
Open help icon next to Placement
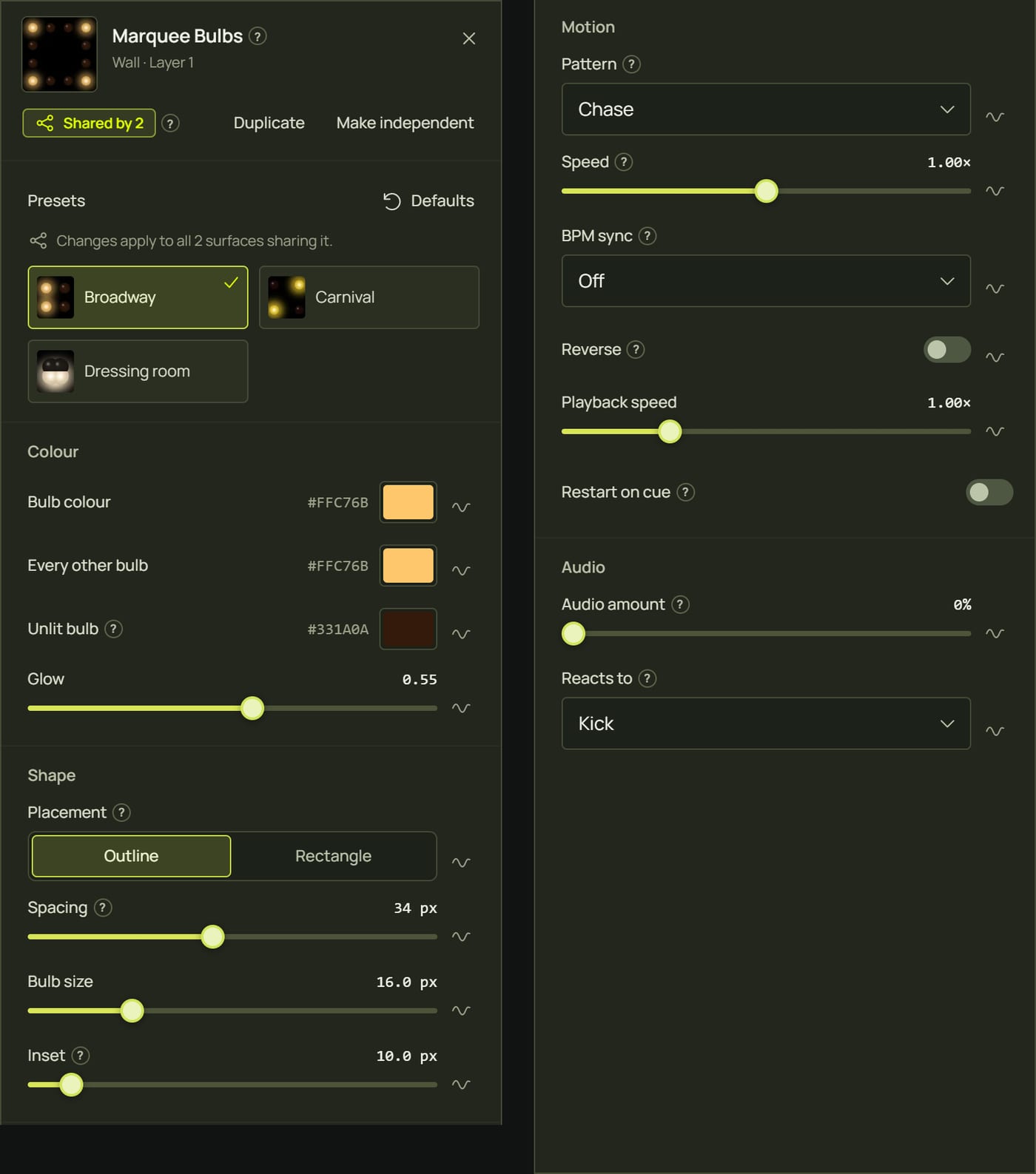(121, 812)
